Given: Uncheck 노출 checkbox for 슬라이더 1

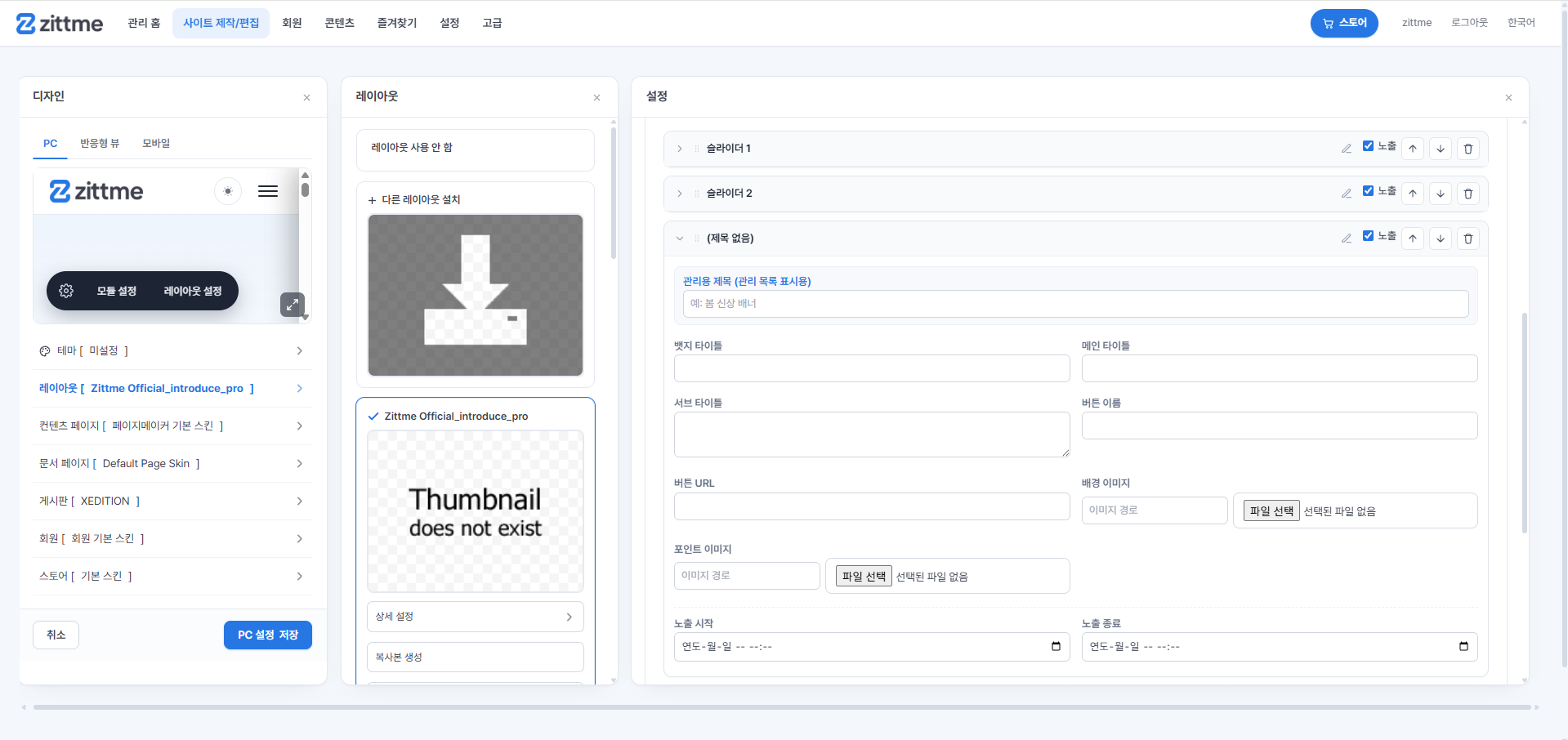Looking at the screenshot, I should click(1368, 146).
